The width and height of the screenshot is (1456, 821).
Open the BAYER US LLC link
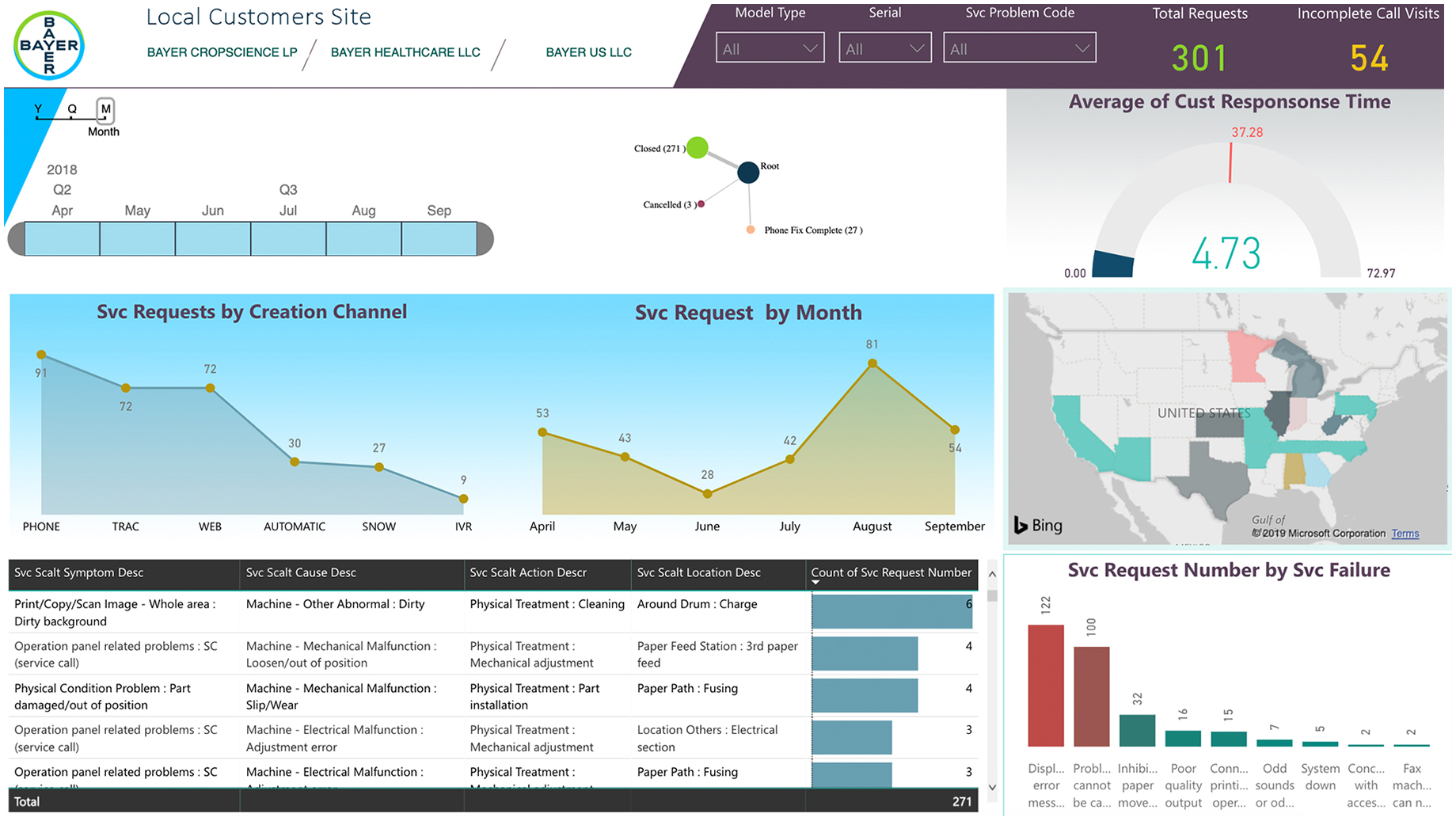(x=588, y=52)
